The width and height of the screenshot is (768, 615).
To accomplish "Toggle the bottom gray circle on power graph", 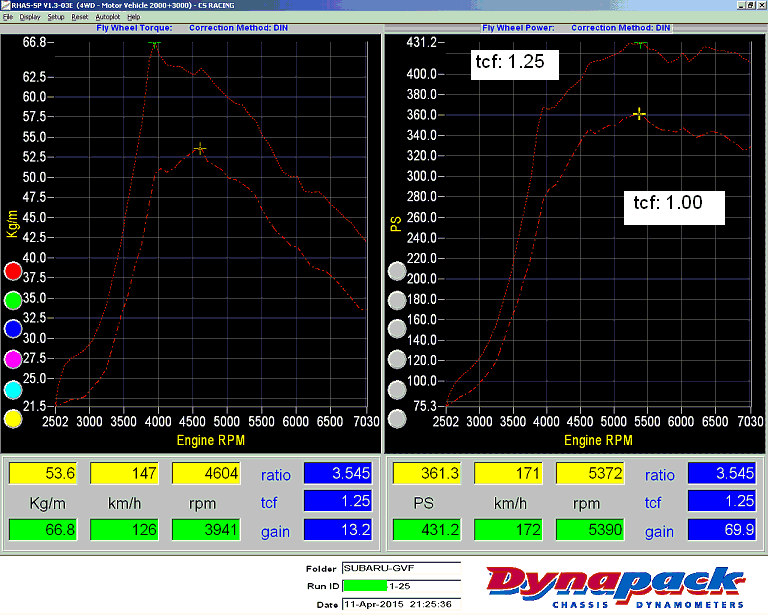I will coord(397,420).
